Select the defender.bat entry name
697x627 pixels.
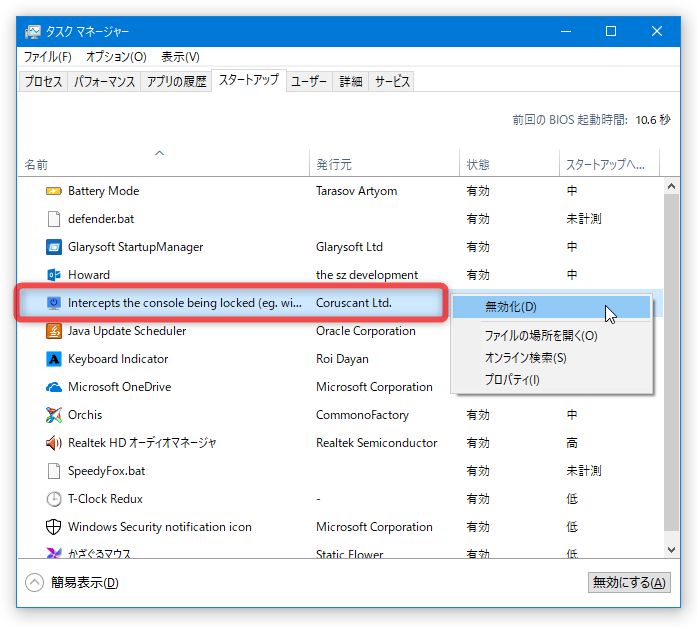click(x=101, y=219)
